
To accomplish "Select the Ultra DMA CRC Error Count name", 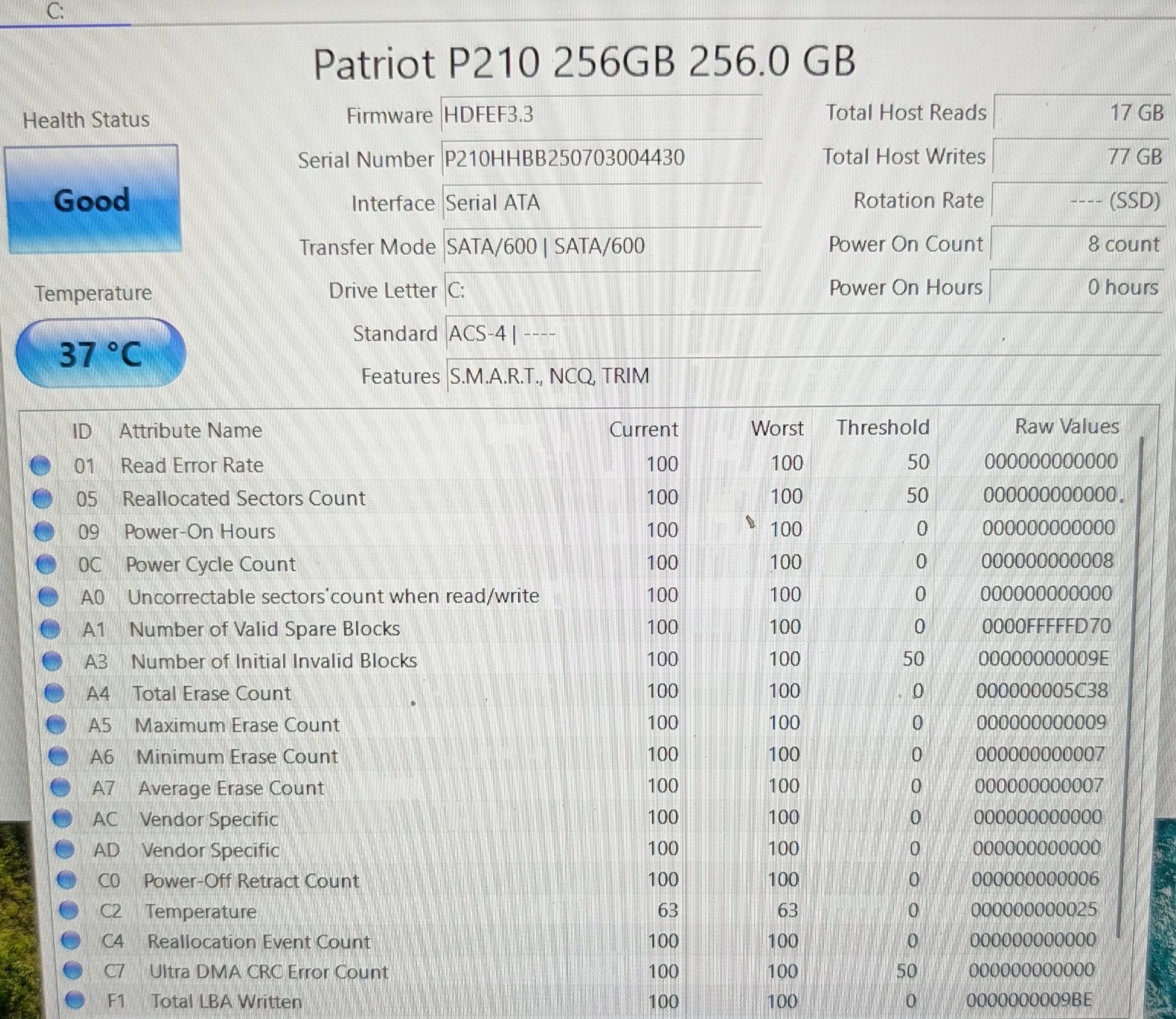I will pos(268,972).
